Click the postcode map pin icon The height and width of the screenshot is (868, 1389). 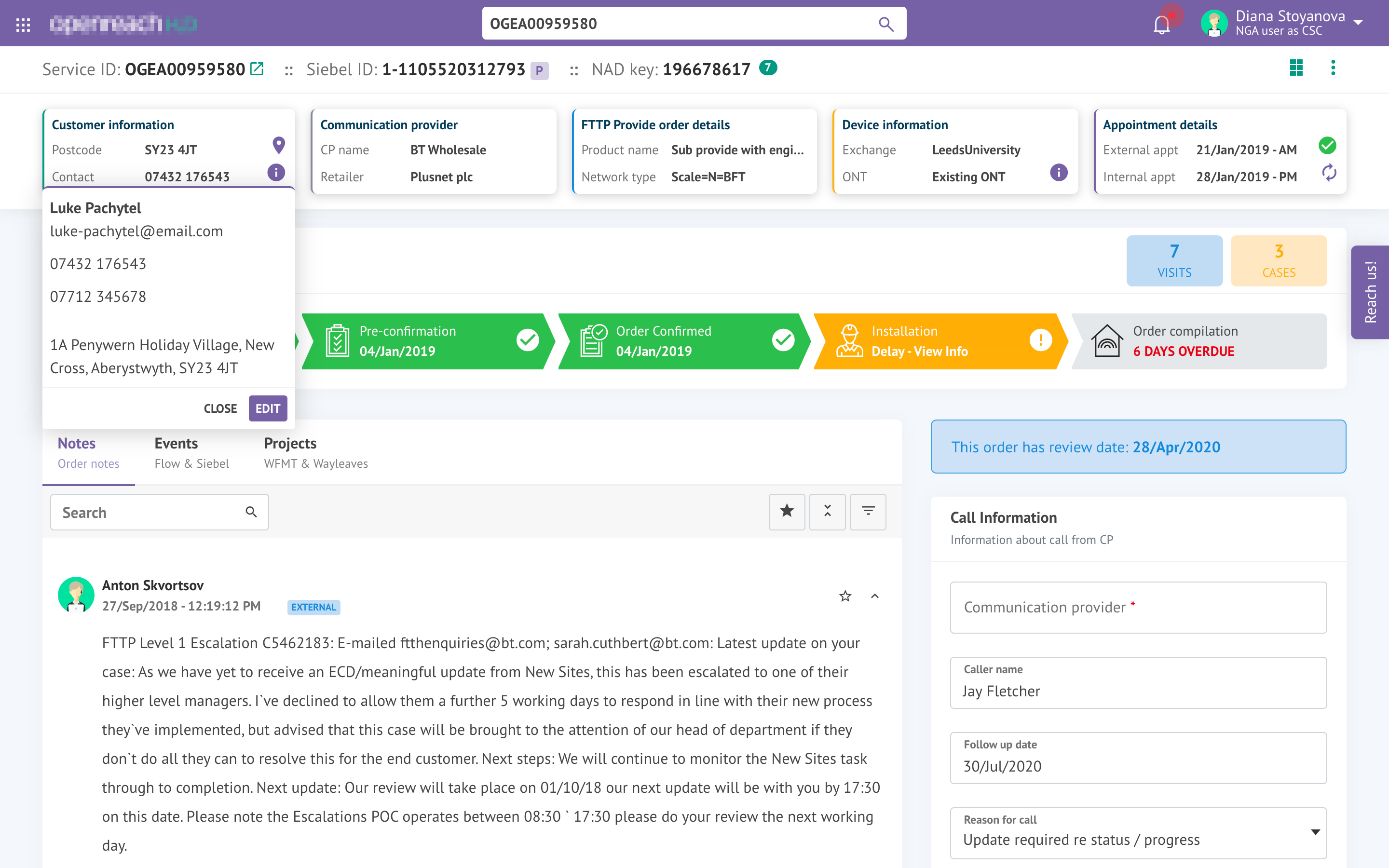(278, 145)
